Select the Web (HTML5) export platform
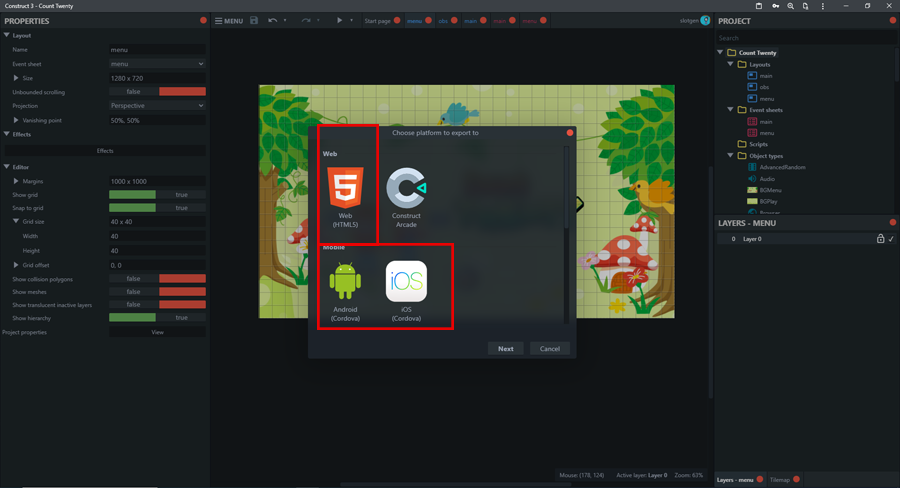This screenshot has height=488, width=900. pyautogui.click(x=345, y=197)
